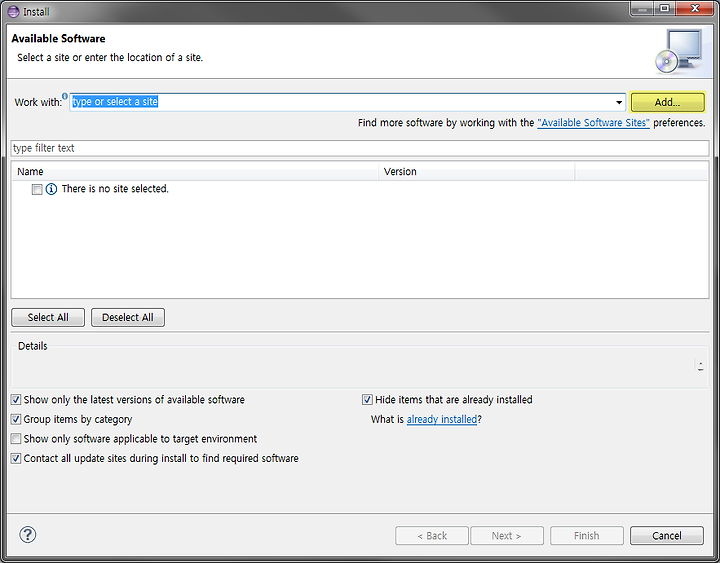Toggle Show only the latest versions checkbox
Viewport: 720px width, 563px height.
tap(16, 400)
